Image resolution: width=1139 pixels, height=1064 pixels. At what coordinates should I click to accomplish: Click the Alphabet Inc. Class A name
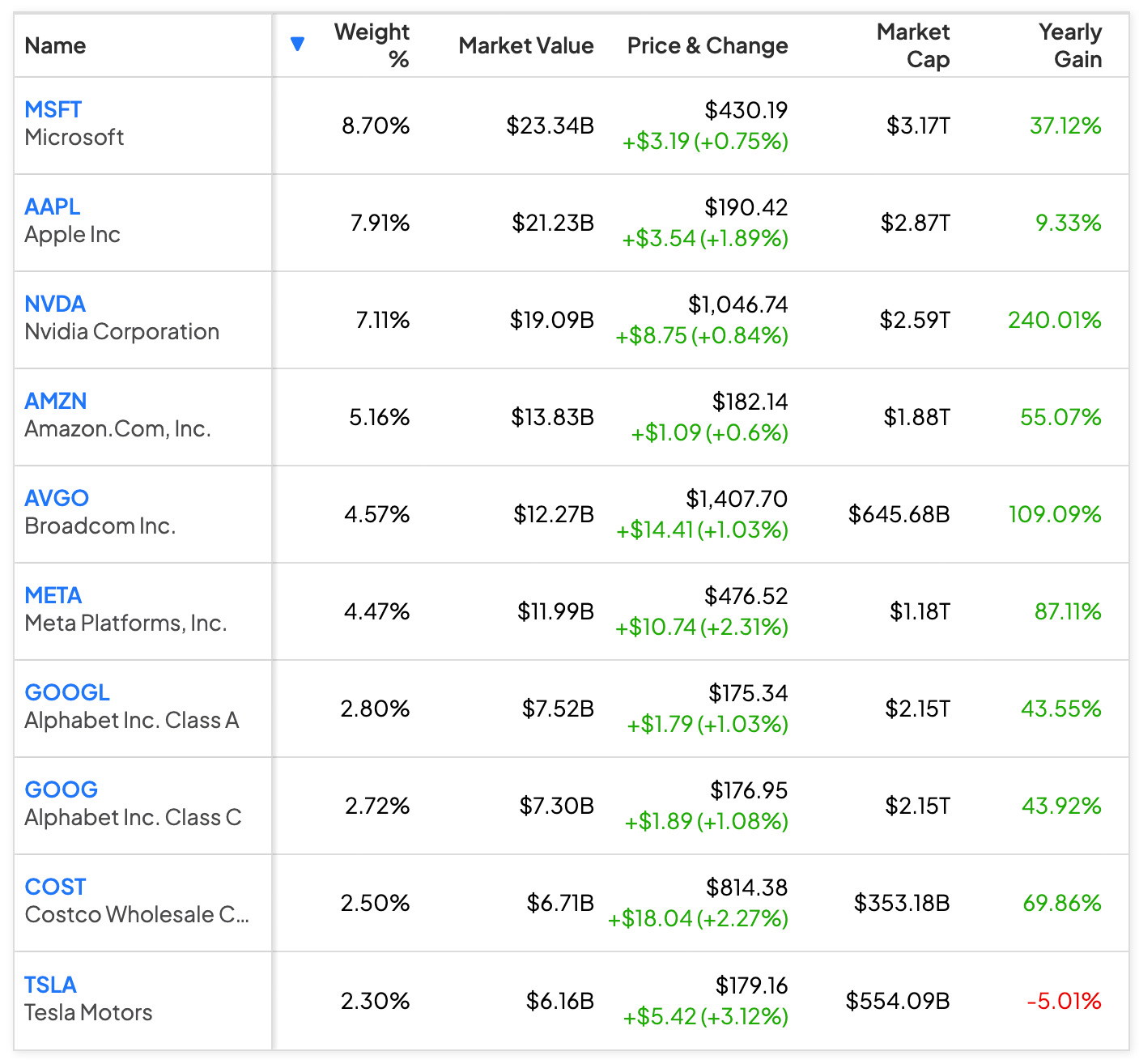click(132, 720)
